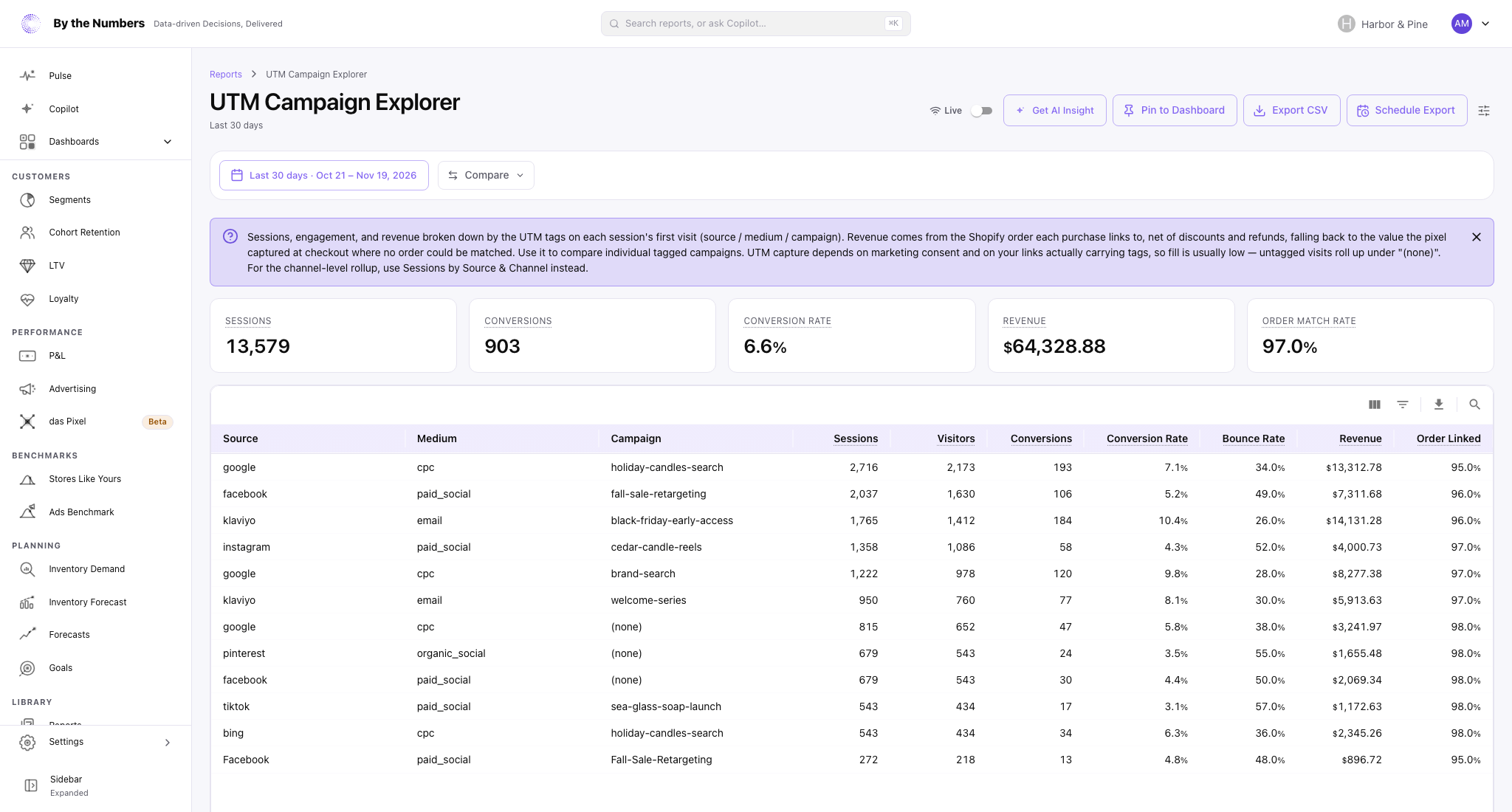
Task: Open the Loyalty section
Action: (96, 299)
